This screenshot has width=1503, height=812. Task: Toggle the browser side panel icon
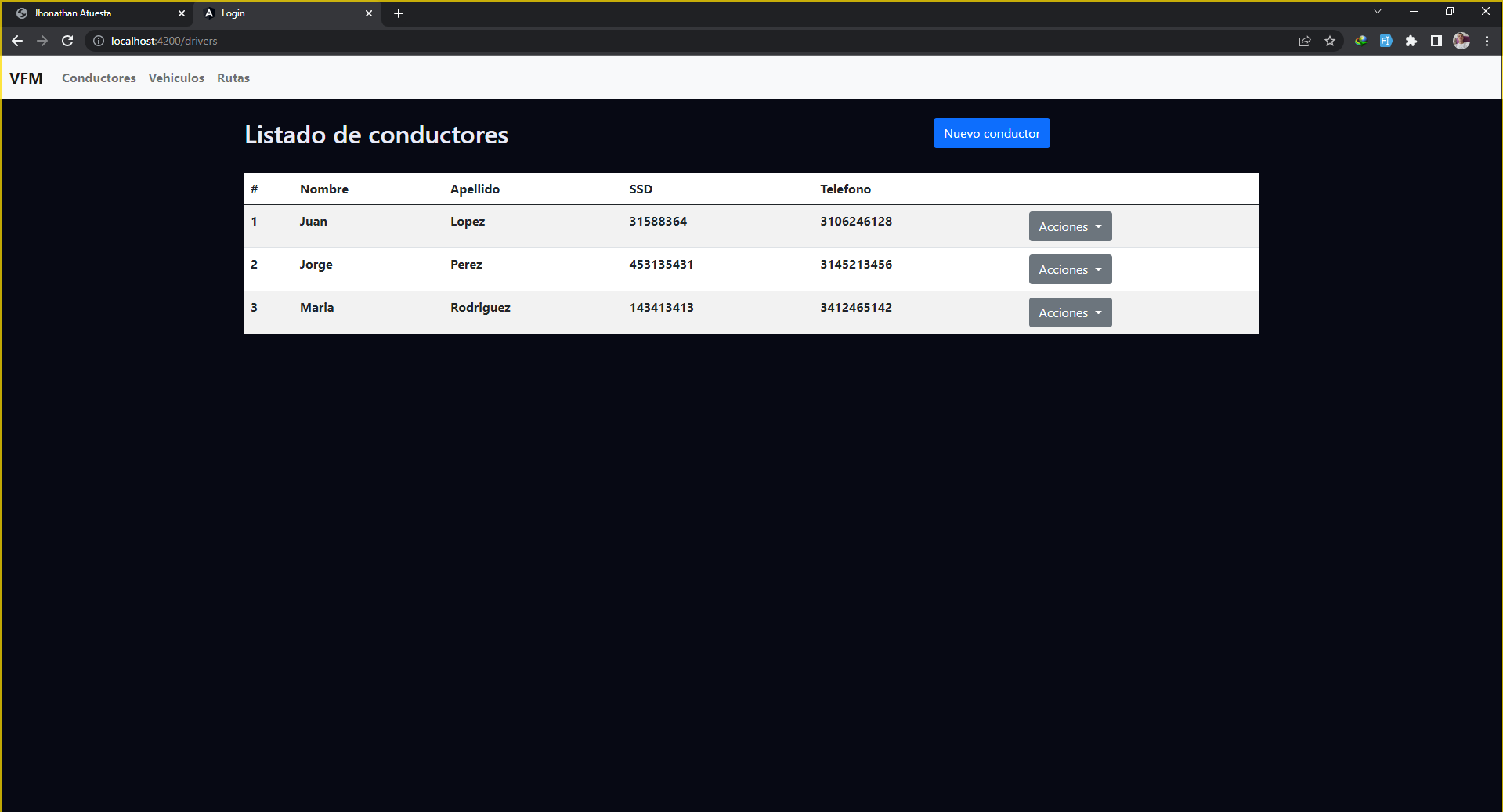[x=1436, y=41]
